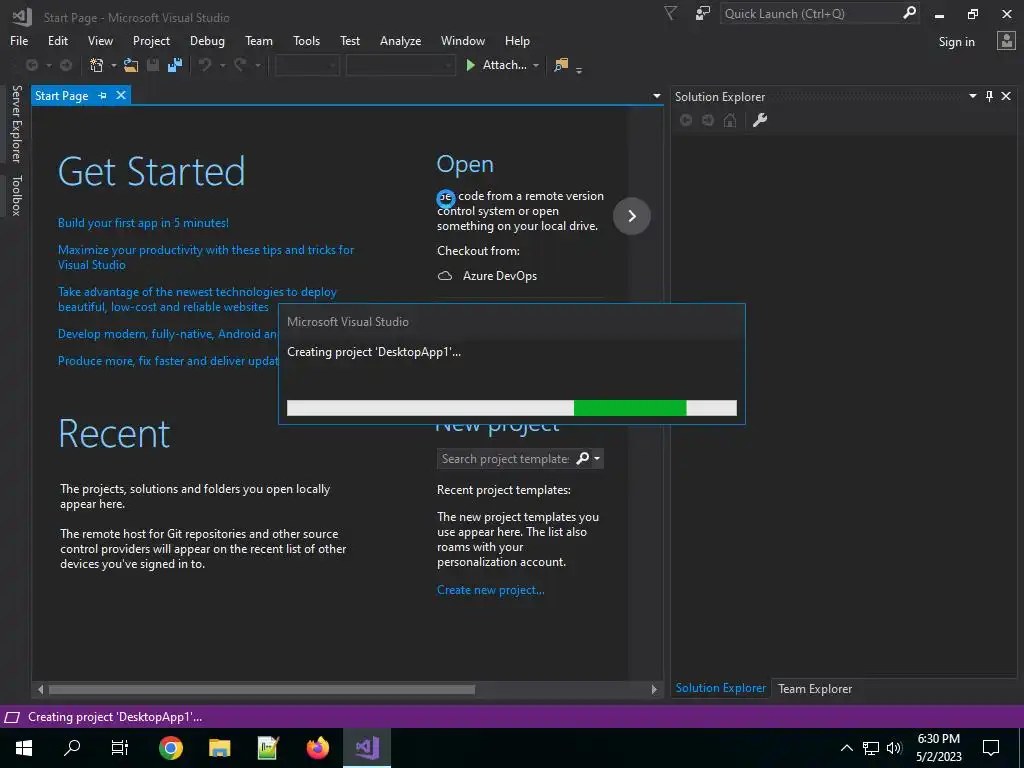1024x768 pixels.
Task: Click the Redo toolbar icon
Action: [x=240, y=65]
